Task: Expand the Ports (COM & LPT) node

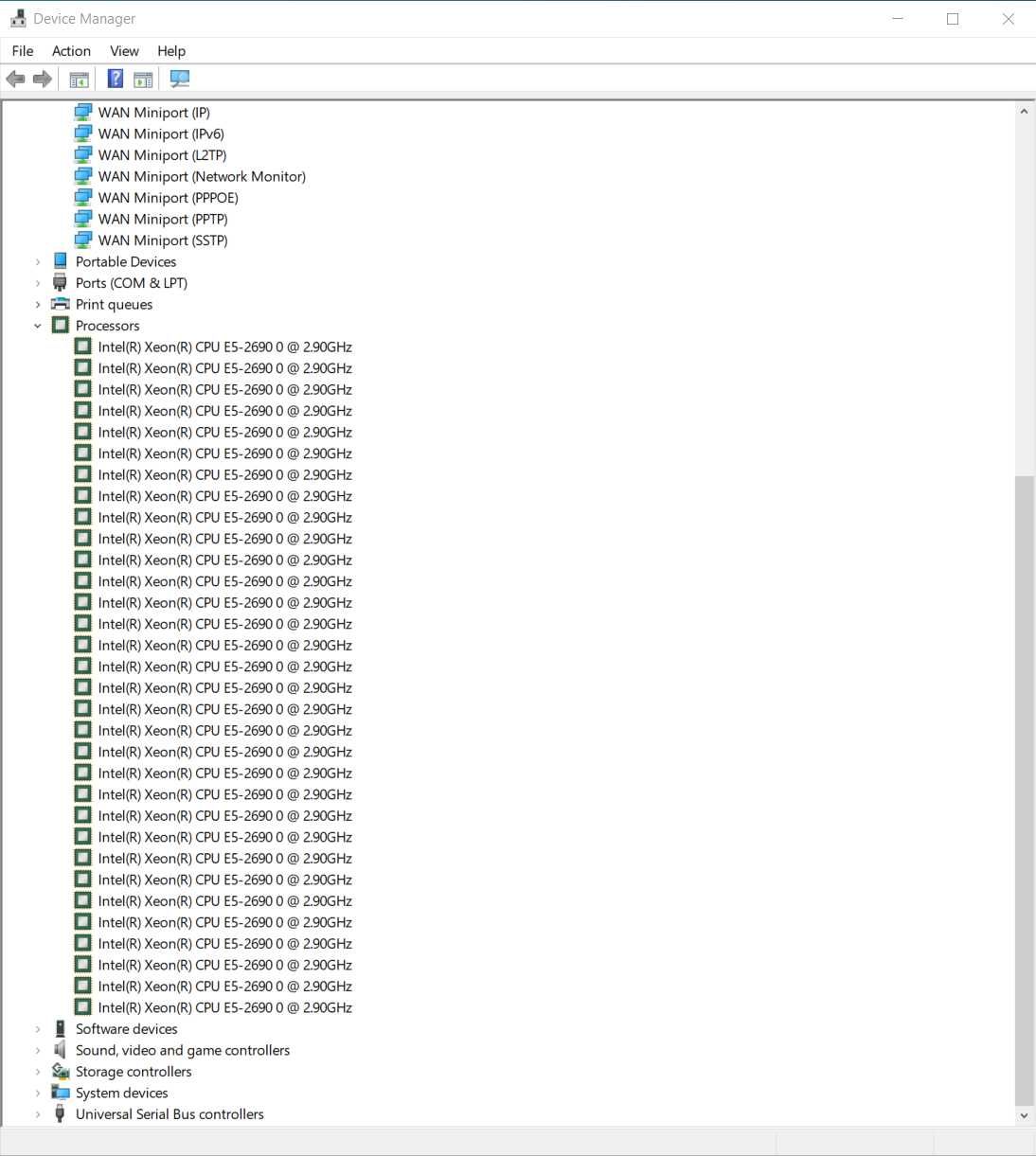Action: click(x=38, y=283)
